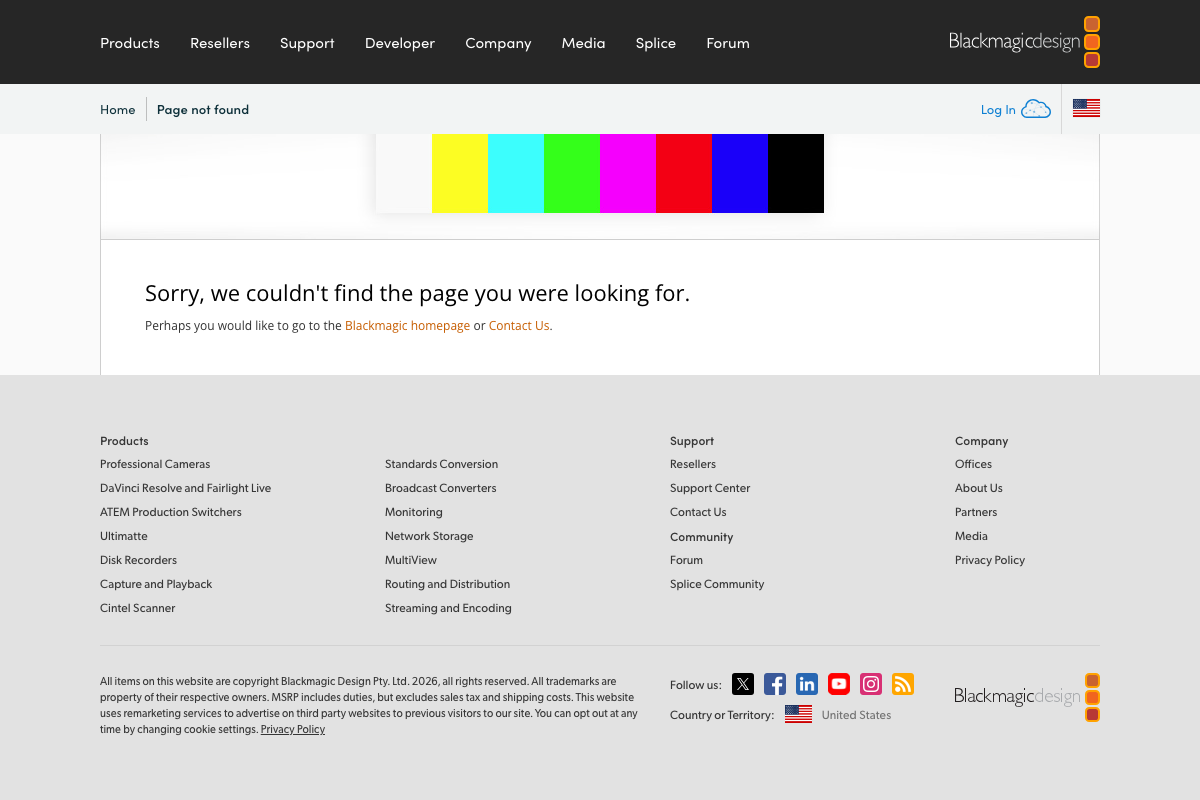Screen dimensions: 1200x800
Task: Open the United States flag selector in header
Action: 1086,108
